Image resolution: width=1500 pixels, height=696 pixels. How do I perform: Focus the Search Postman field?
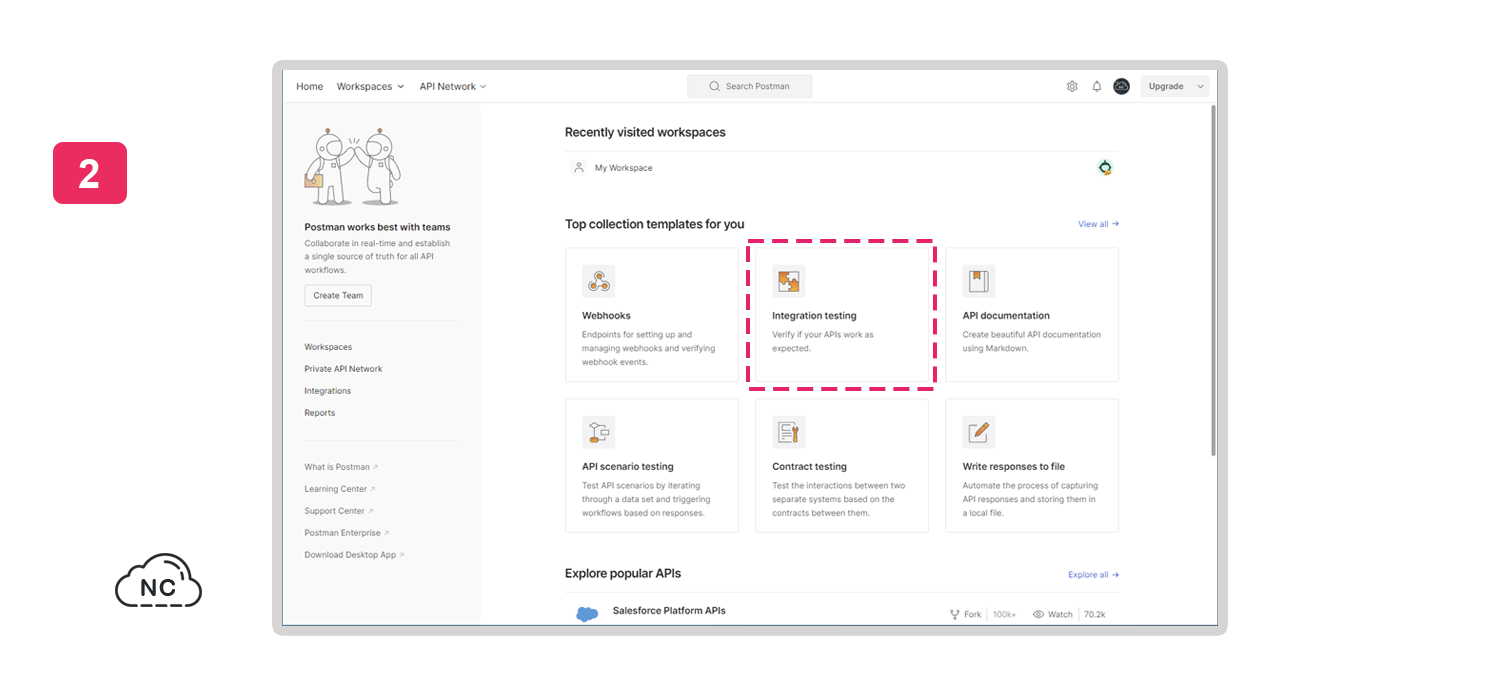(750, 86)
